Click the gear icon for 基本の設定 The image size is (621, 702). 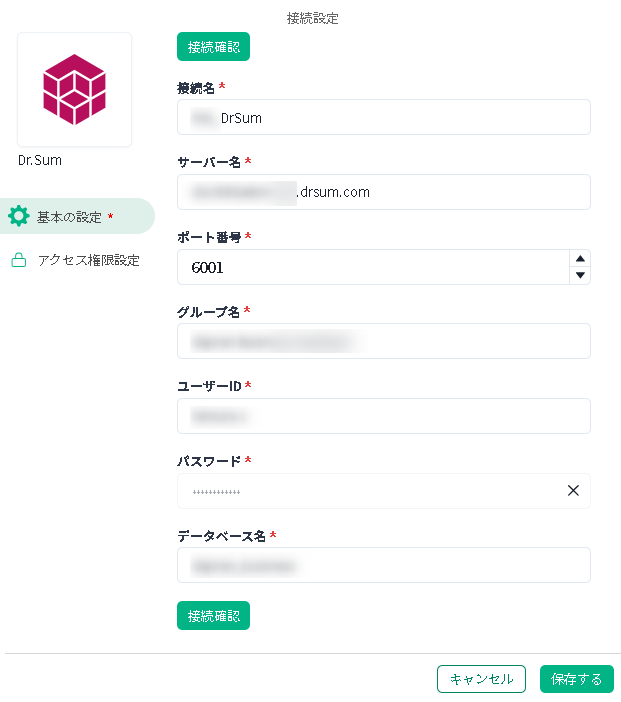pos(18,216)
